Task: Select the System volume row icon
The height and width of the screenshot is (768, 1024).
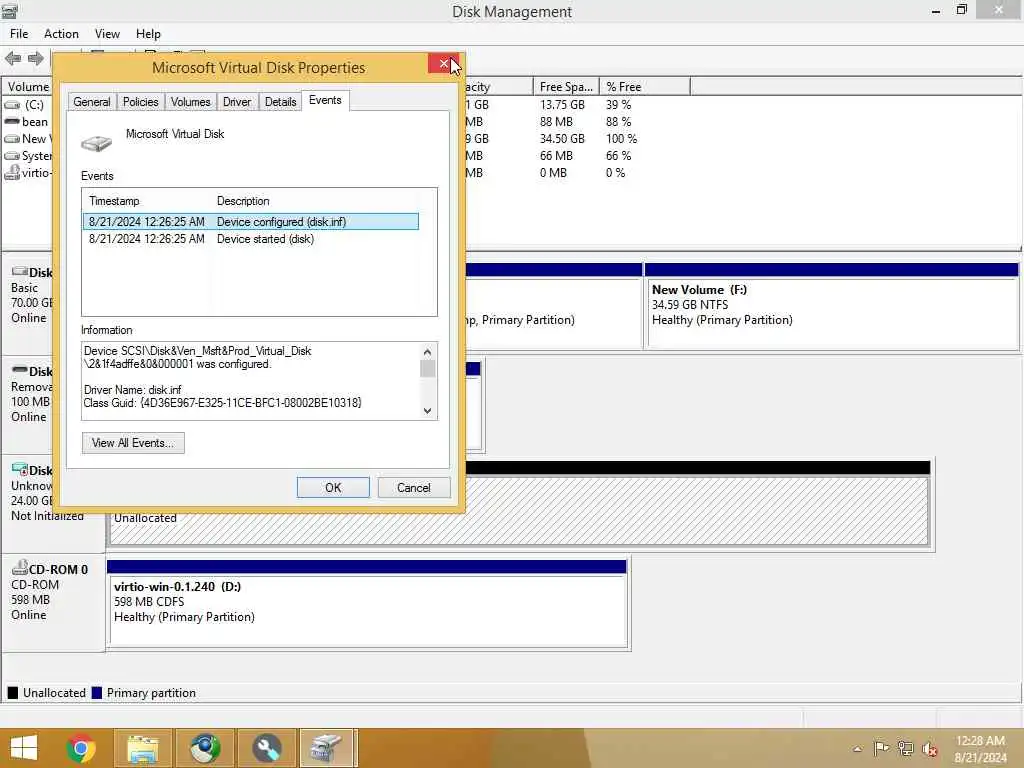Action: coord(12,155)
